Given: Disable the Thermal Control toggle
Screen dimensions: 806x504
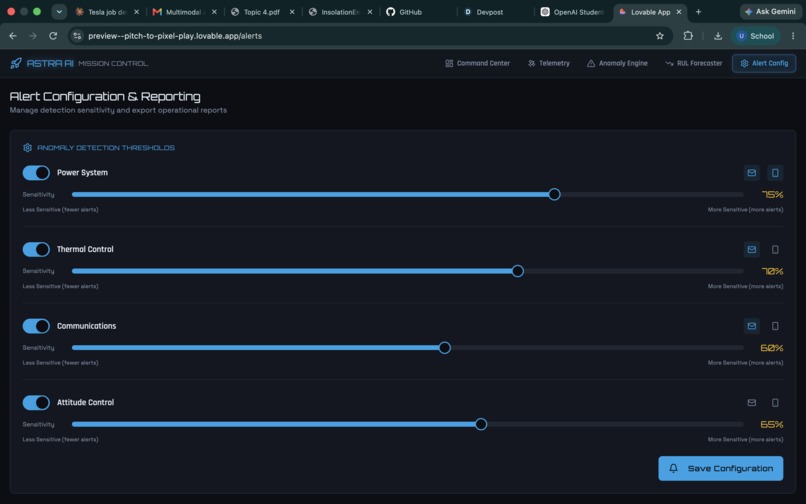Looking at the screenshot, I should 36,249.
